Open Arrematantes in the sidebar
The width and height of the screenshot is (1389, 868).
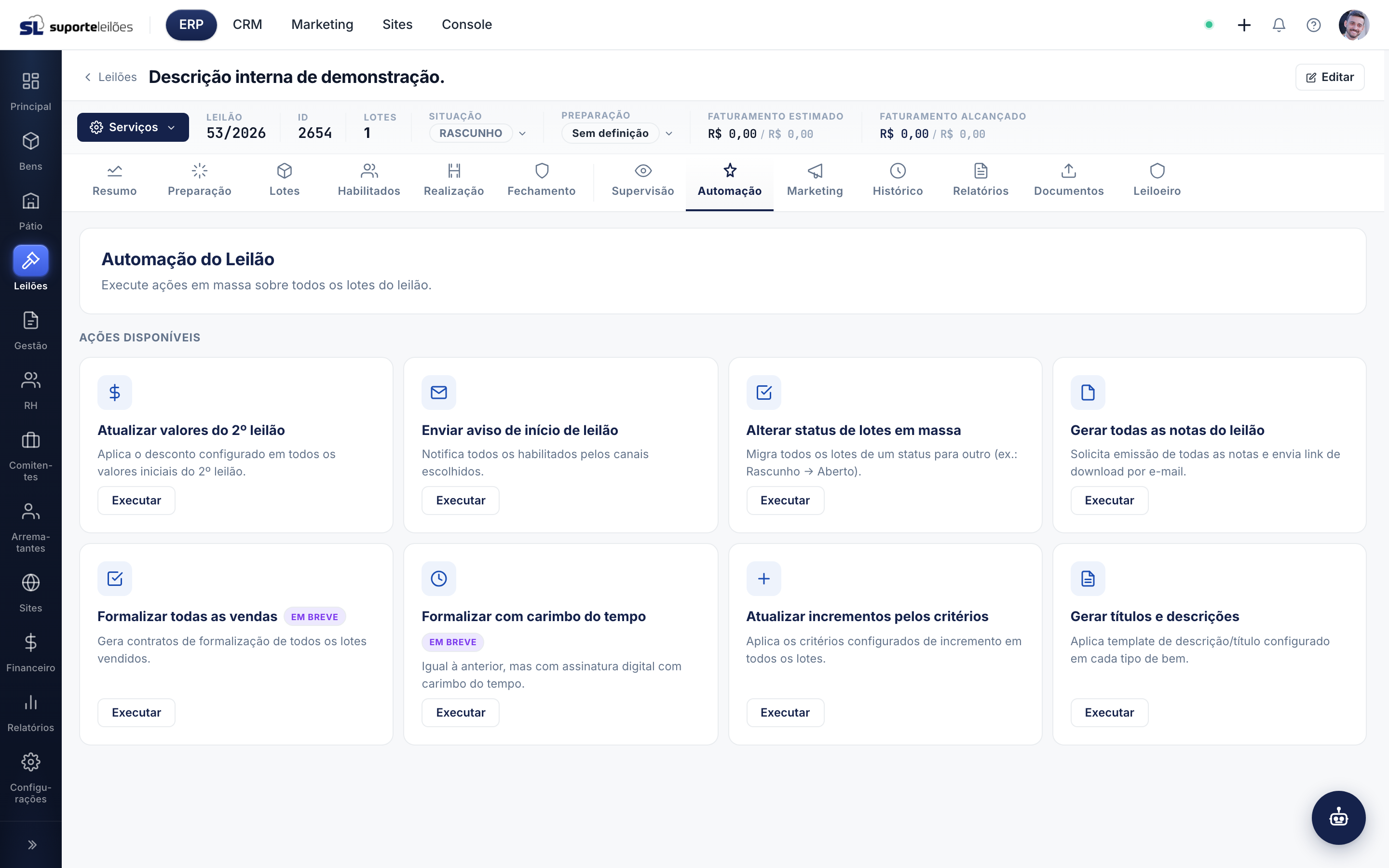click(30, 527)
